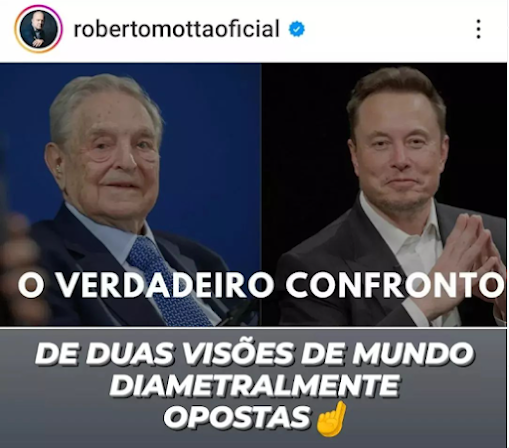Visit the robertomottaoficial profile username
Image resolution: width=509 pixels, height=448 pixels.
click(176, 29)
